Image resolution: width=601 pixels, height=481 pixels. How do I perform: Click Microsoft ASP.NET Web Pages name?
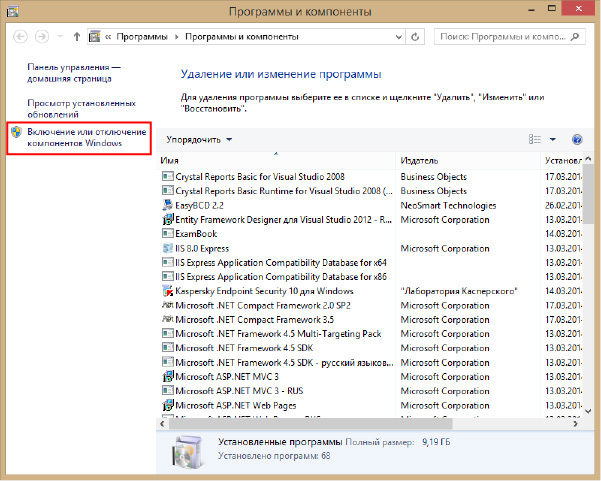coord(236,405)
